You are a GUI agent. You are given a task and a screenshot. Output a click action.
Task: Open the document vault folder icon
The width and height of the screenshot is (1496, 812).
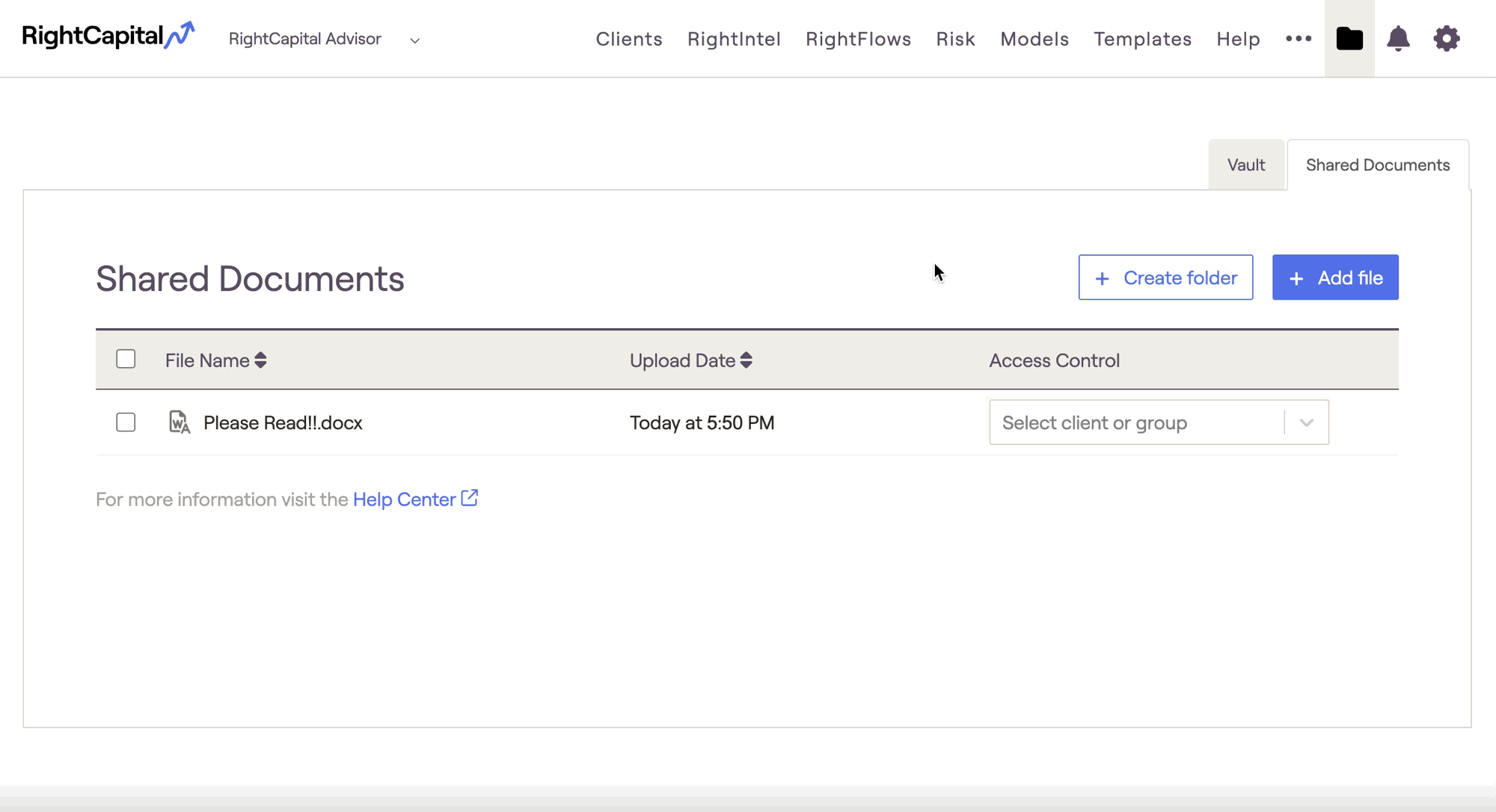click(x=1349, y=38)
